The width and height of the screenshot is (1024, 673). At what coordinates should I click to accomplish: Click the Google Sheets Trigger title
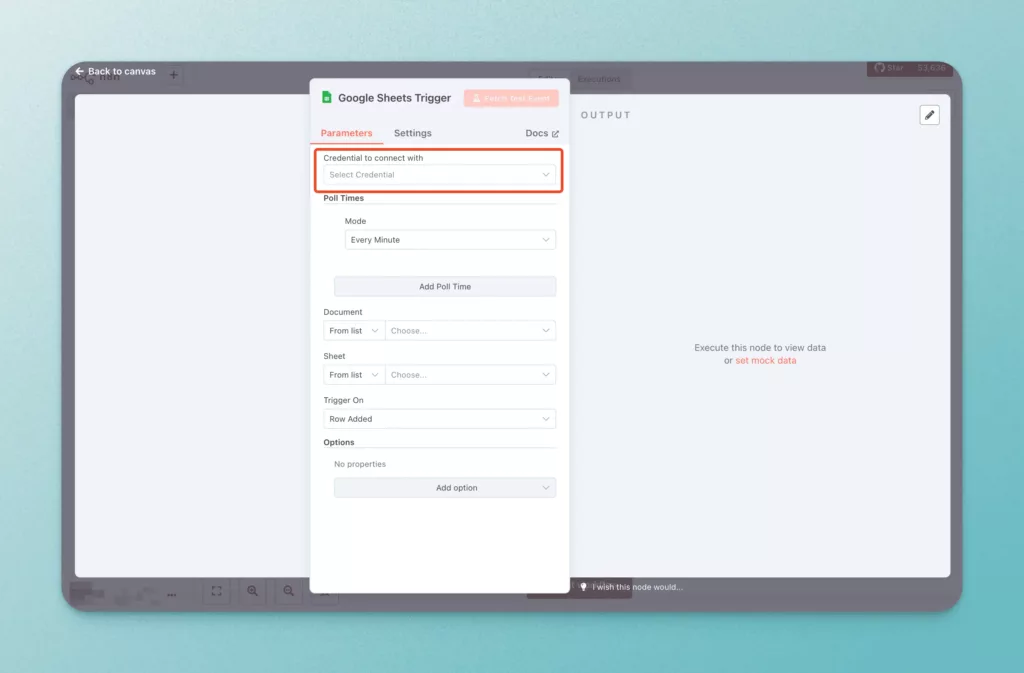tap(394, 98)
